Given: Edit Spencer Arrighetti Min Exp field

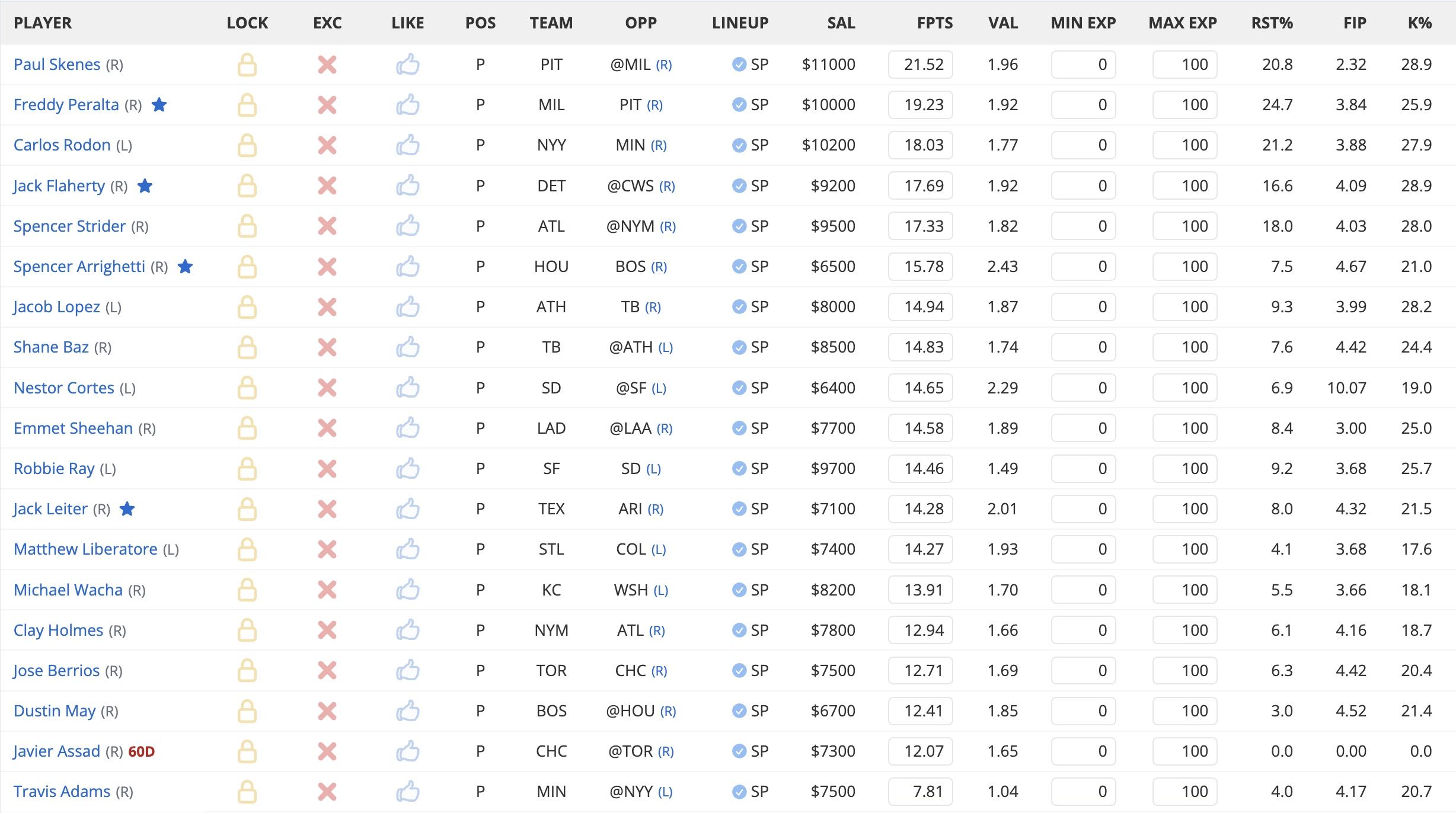Looking at the screenshot, I should (x=1084, y=267).
